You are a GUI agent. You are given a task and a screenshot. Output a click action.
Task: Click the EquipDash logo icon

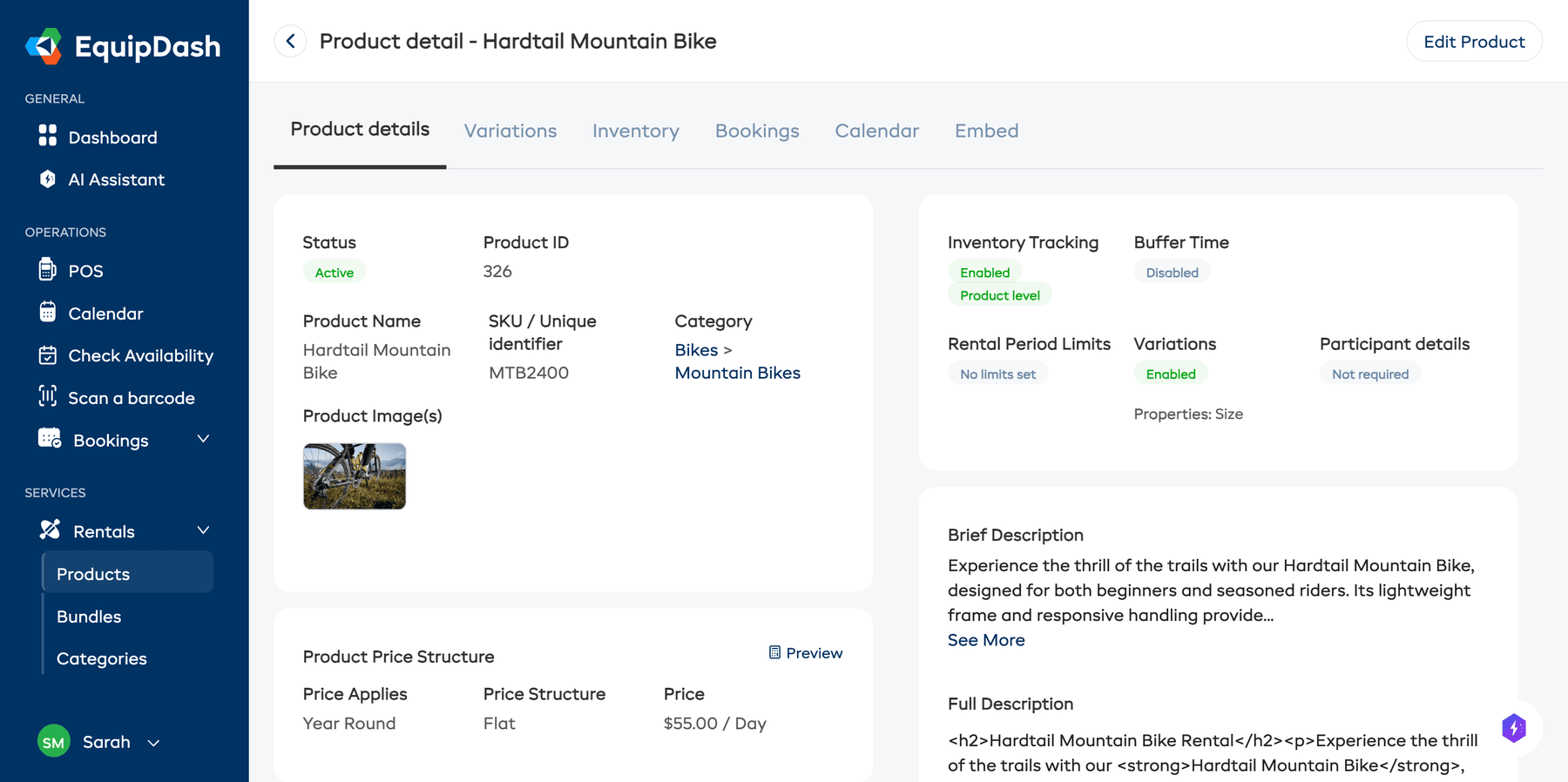click(44, 46)
